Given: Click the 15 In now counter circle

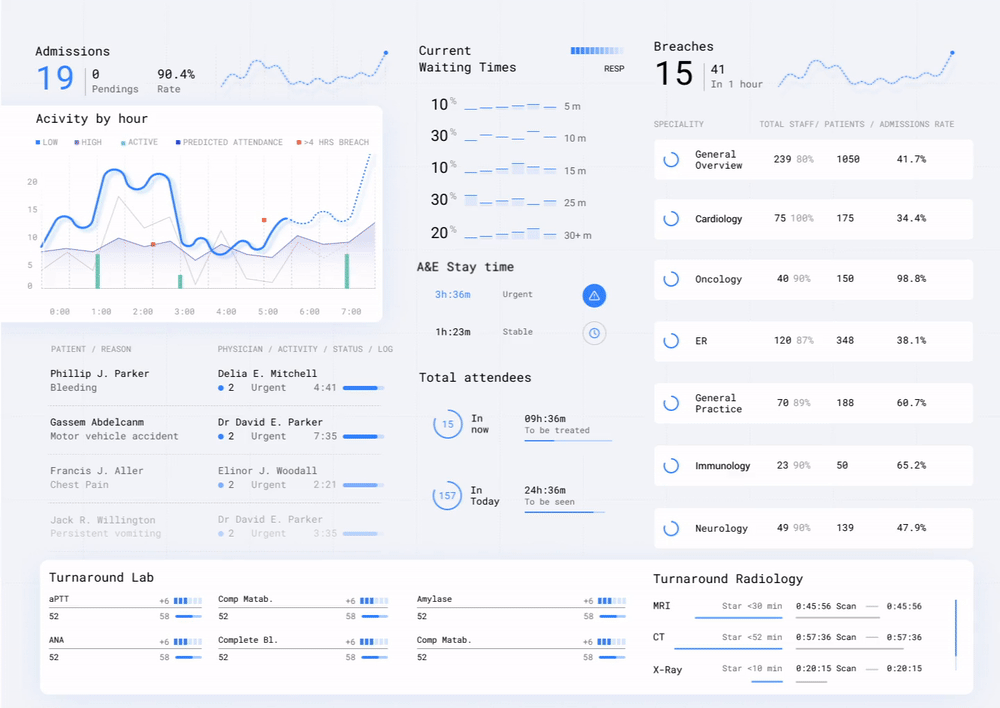Looking at the screenshot, I should click(x=448, y=424).
